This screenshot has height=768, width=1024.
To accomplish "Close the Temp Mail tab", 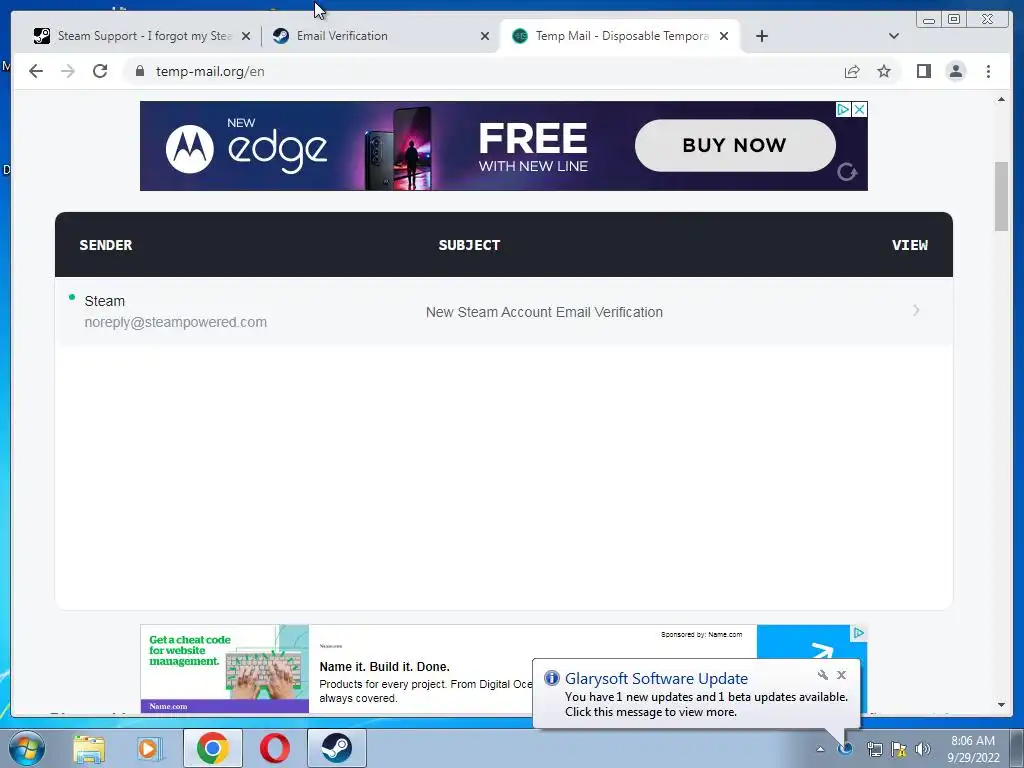I will coord(724,36).
